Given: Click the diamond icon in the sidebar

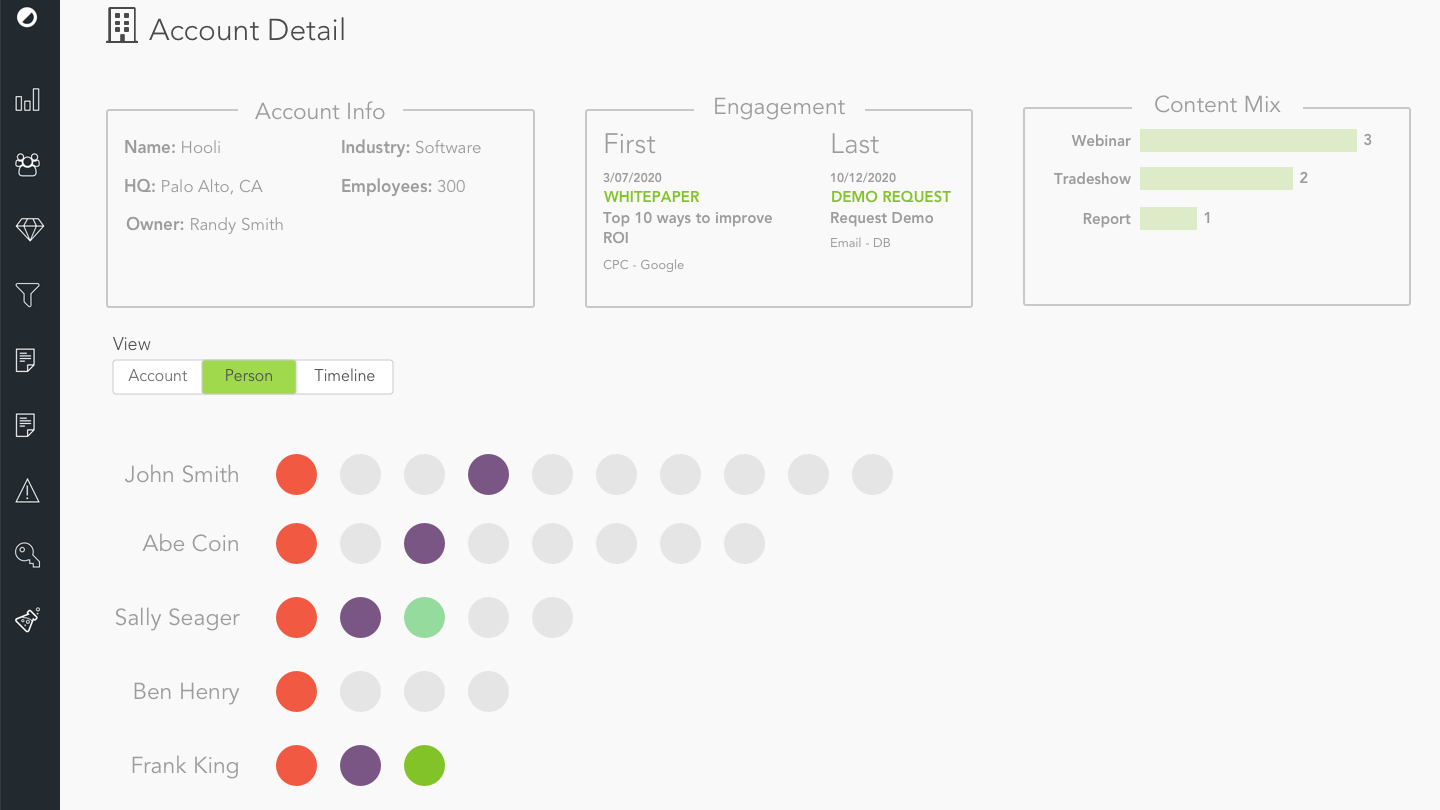Looking at the screenshot, I should click(30, 229).
